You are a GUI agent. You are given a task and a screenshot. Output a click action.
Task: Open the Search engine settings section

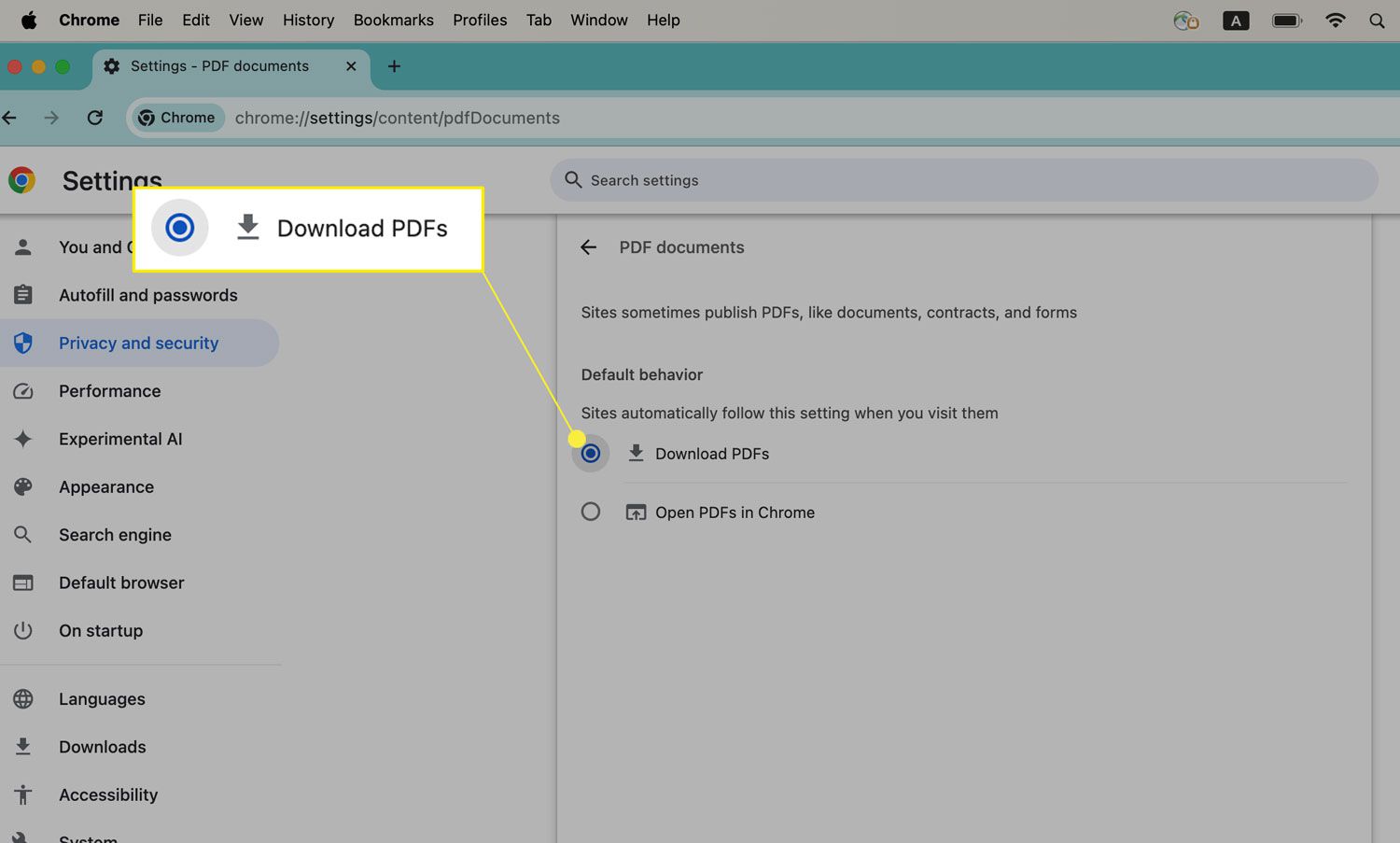(115, 535)
